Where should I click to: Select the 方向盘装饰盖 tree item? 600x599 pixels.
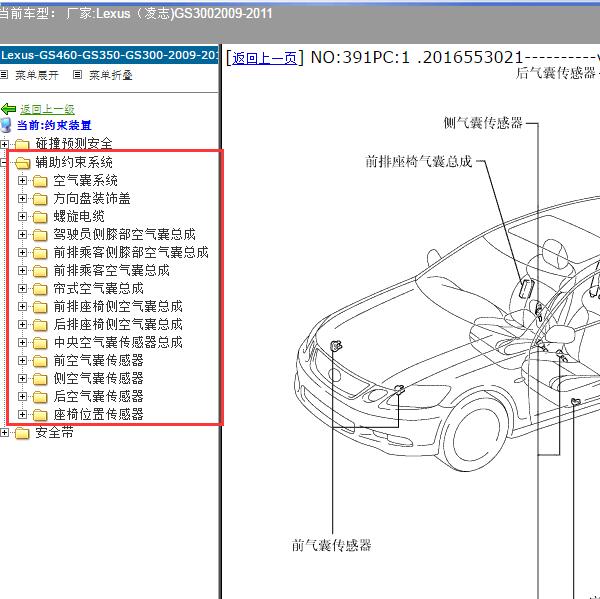[92, 198]
